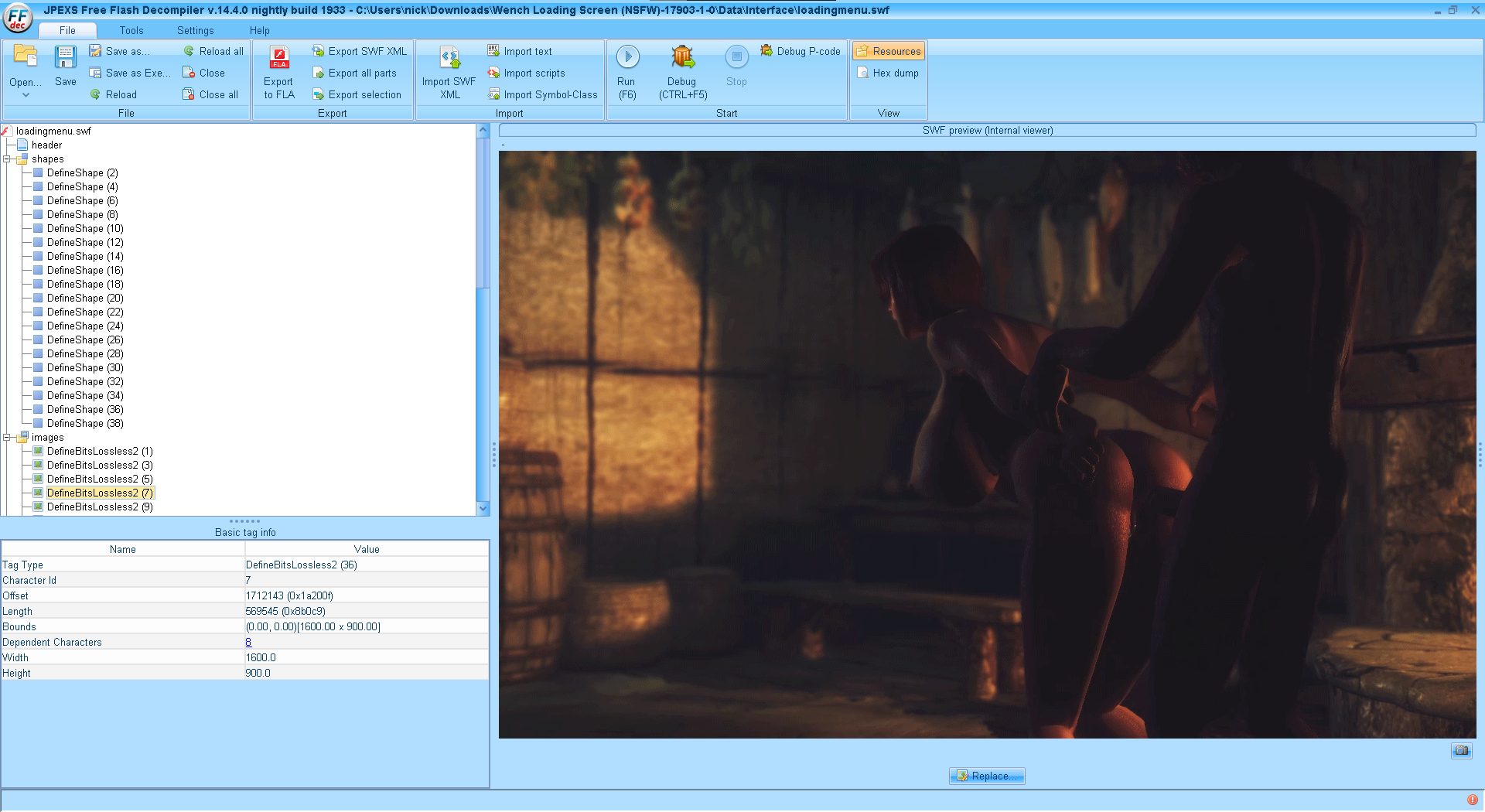Click the Bounds value cell
Image resolution: width=1485 pixels, height=812 pixels.
tap(367, 627)
